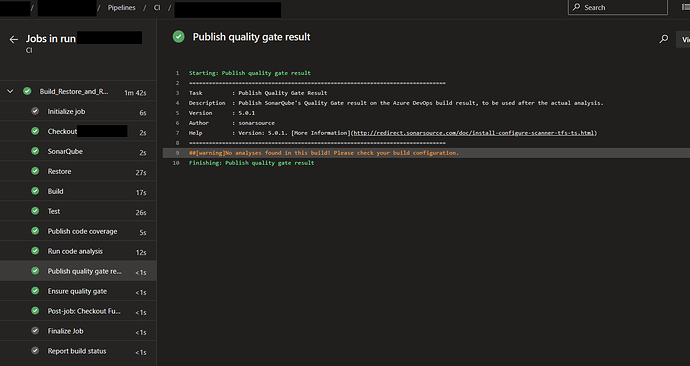Click success icon beside Publish quality gate result title

(179, 37)
